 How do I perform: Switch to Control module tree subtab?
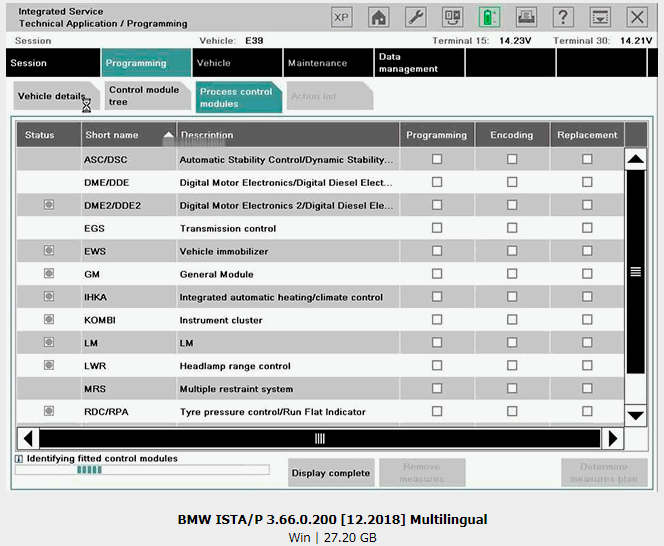147,96
